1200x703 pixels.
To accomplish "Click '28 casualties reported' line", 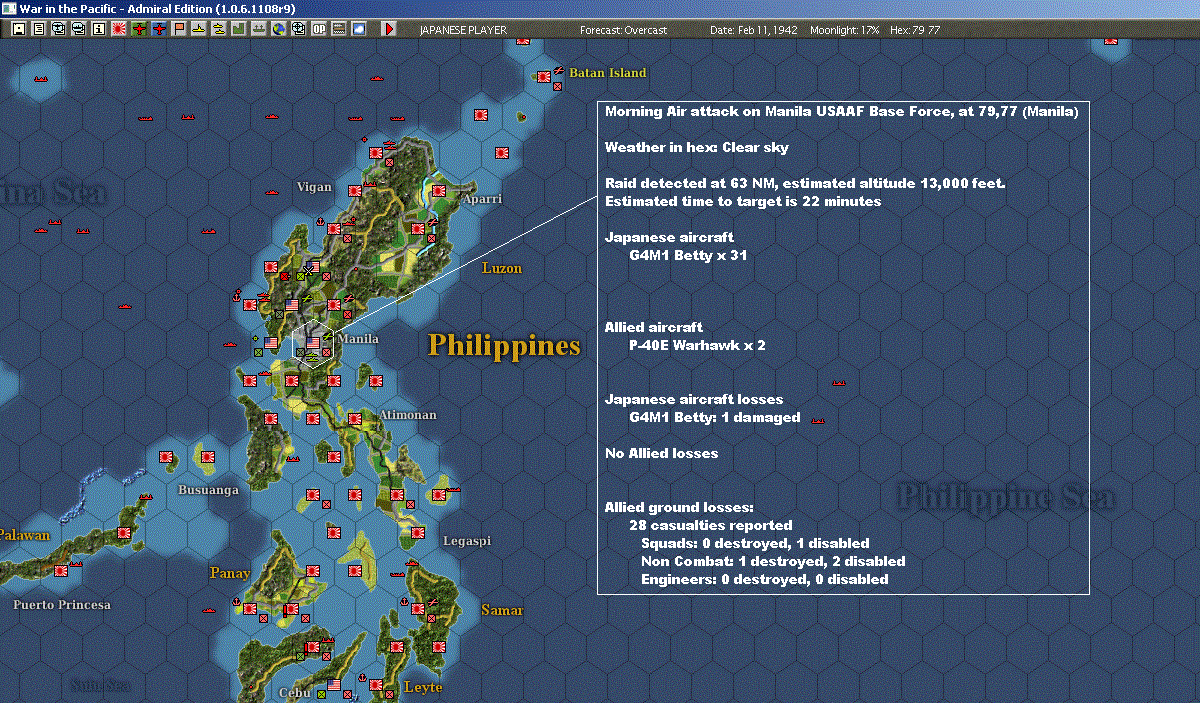I will click(x=711, y=525).
